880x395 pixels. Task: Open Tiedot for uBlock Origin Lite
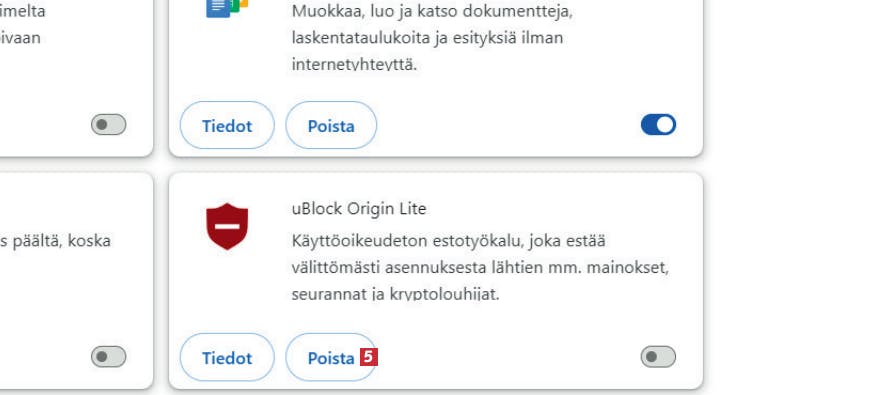(x=227, y=357)
